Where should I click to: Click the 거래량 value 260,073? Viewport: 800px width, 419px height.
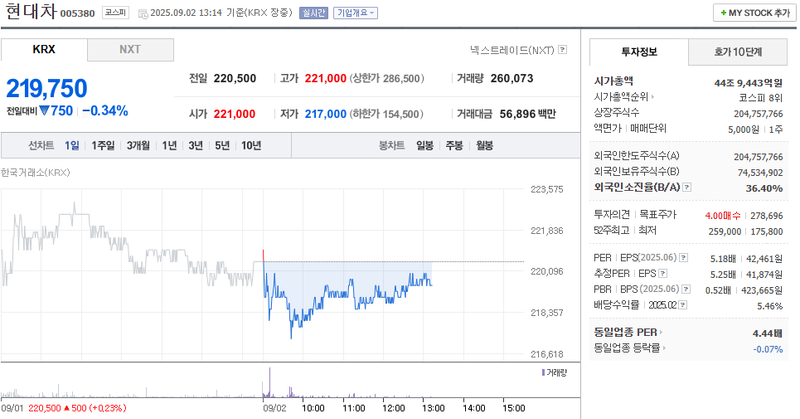pyautogui.click(x=512, y=79)
